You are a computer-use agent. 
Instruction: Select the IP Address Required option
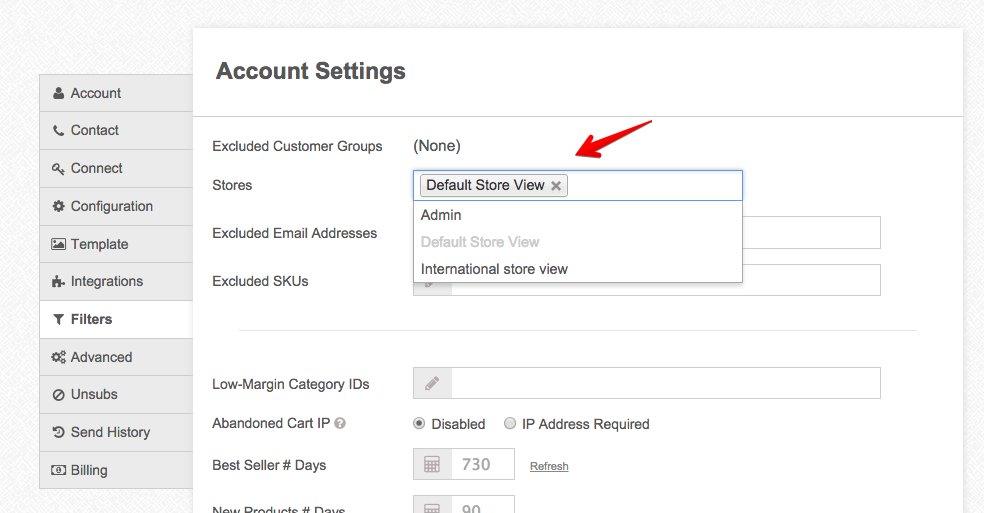(510, 424)
